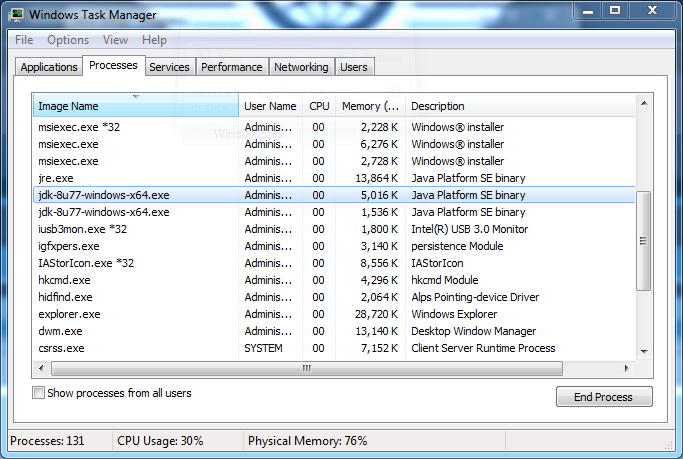Viewport: 683px width, 459px height.
Task: Click the Desktop Window Manager description
Action: 473,331
